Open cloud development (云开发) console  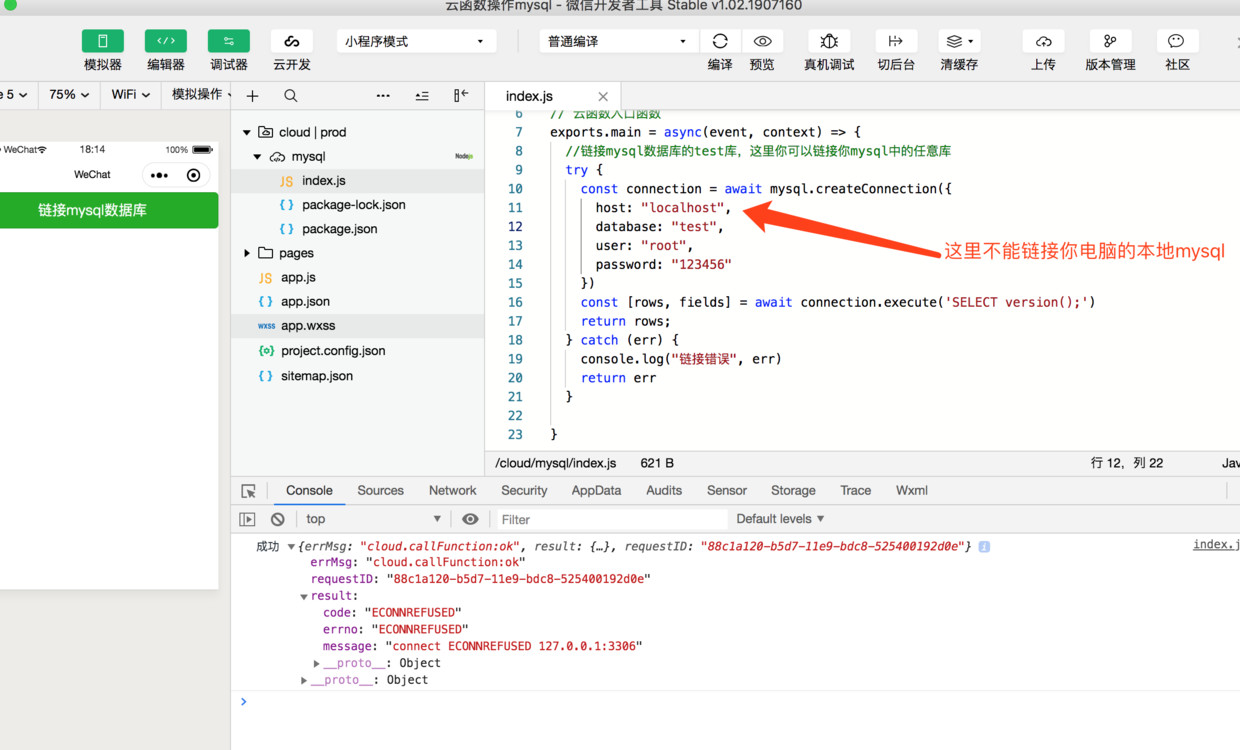pos(291,41)
